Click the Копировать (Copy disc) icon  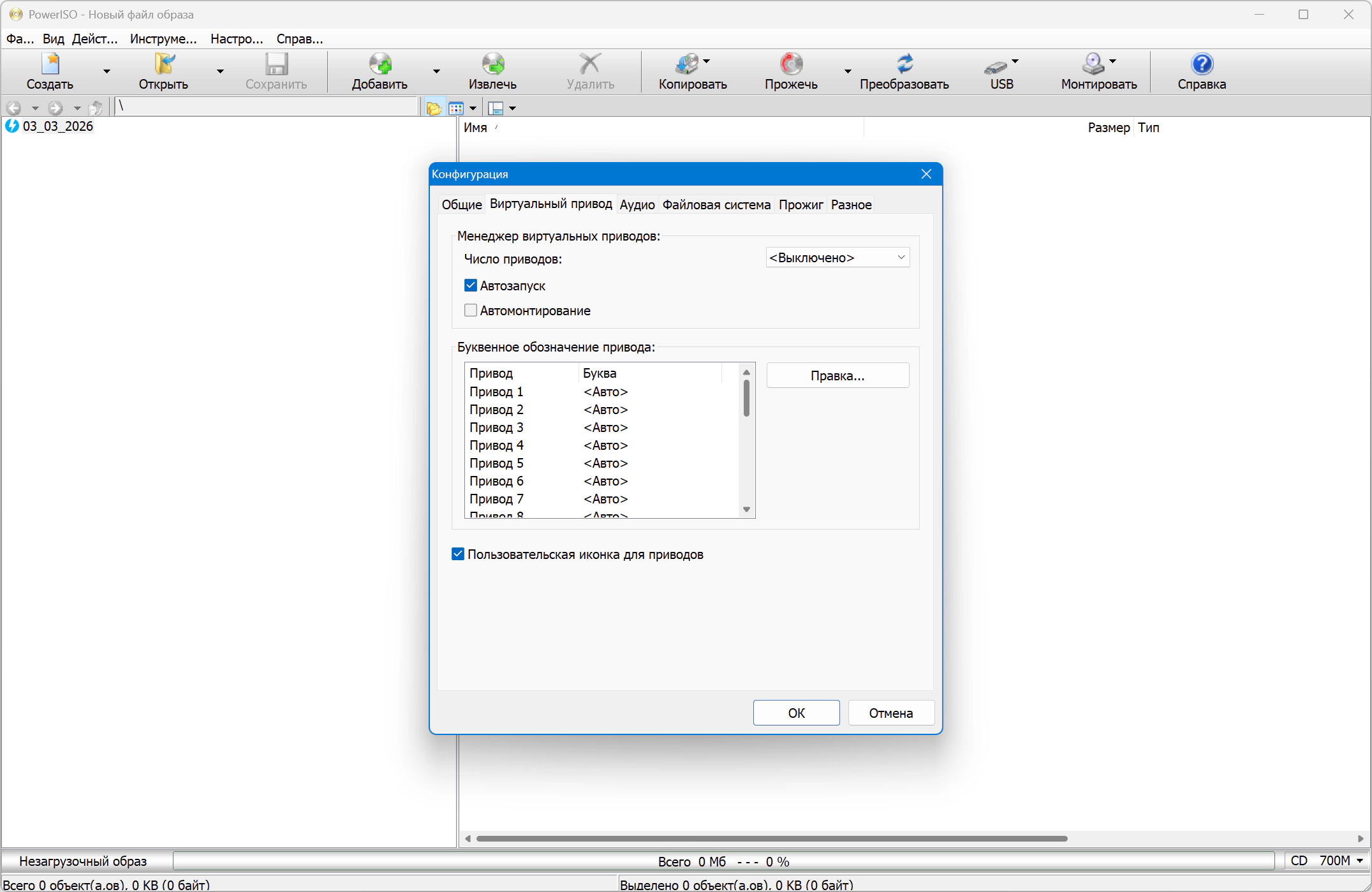coord(688,64)
